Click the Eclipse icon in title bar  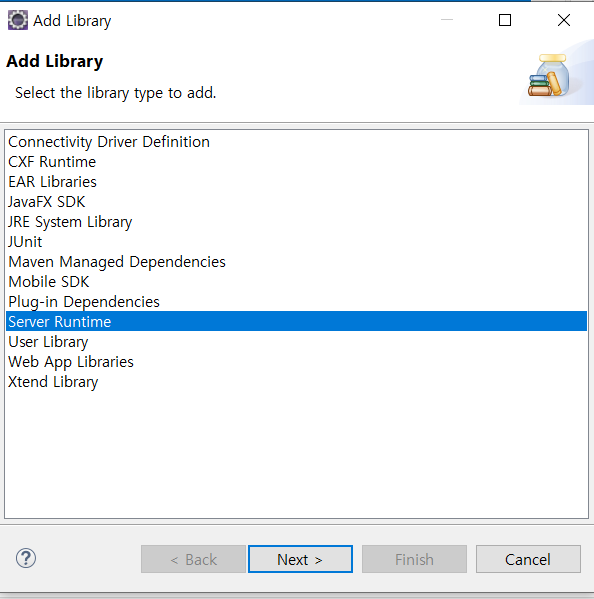pos(18,20)
